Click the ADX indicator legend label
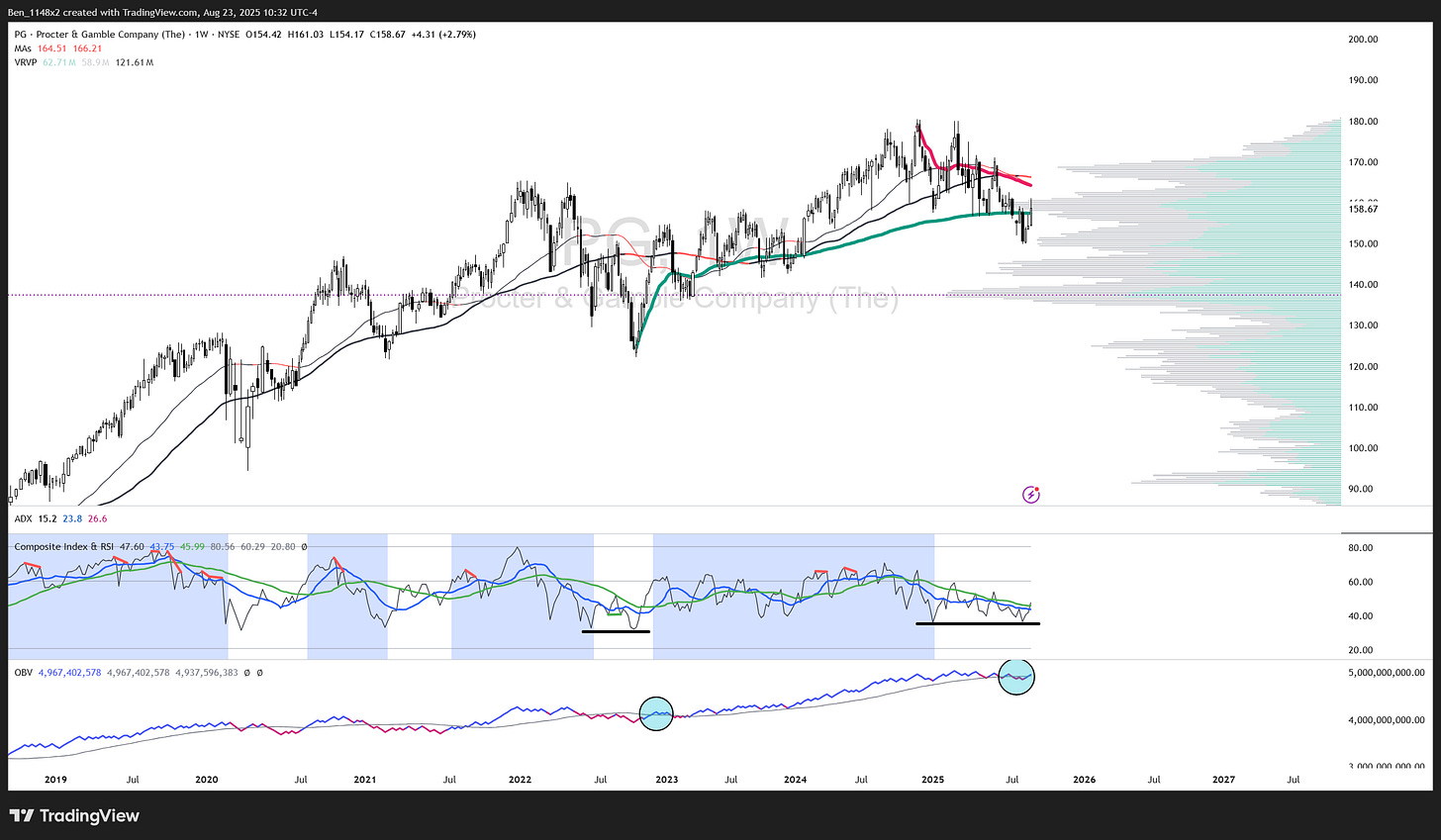The width and height of the screenshot is (1441, 840). pos(24,517)
